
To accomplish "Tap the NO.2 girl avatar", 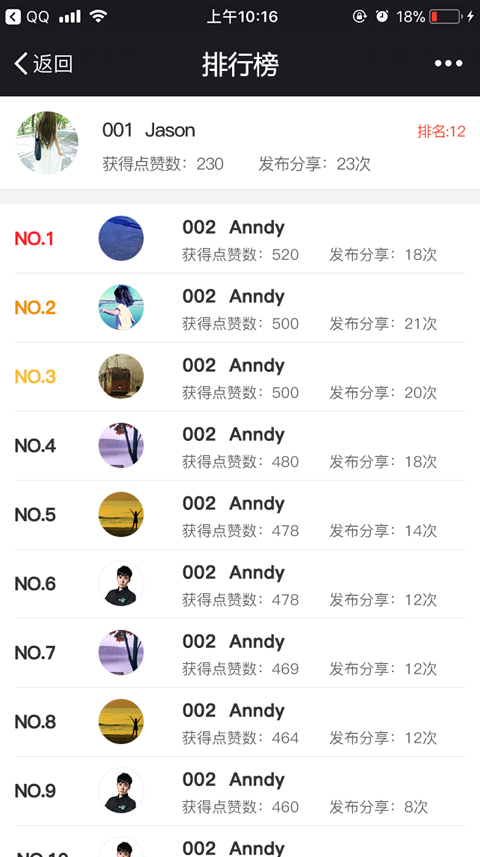I will point(121,307).
